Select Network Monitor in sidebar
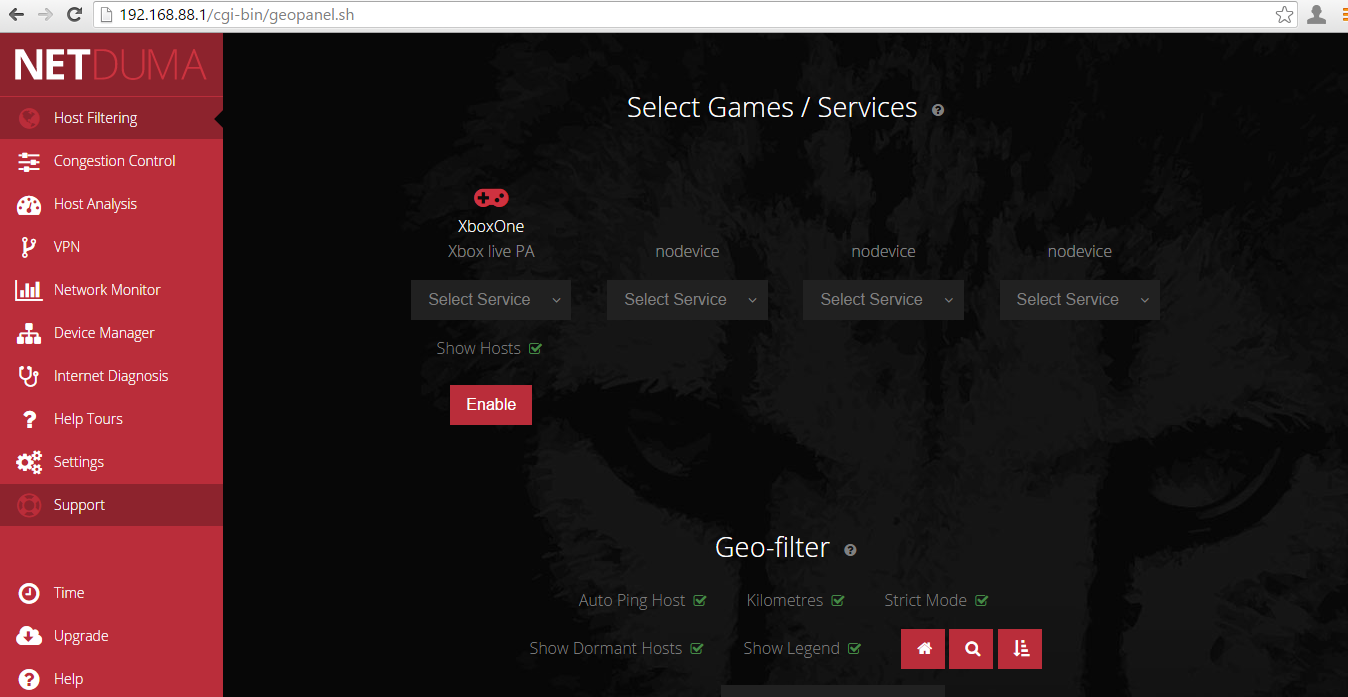The width and height of the screenshot is (1348, 697). click(x=111, y=290)
